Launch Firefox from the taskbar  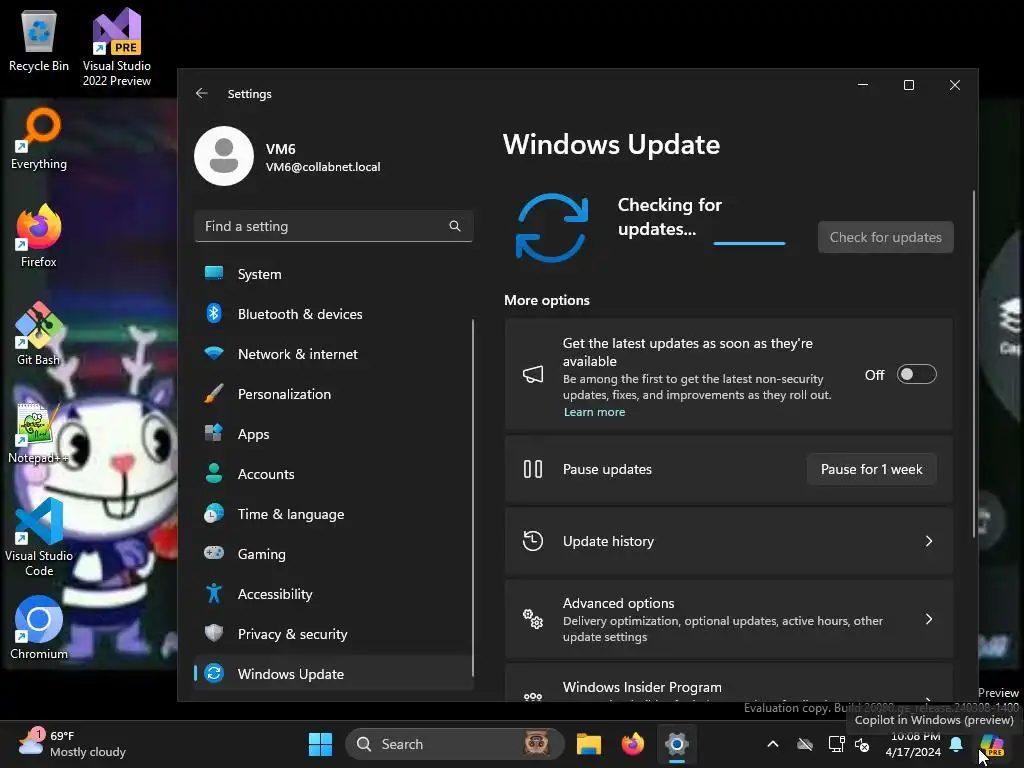[632, 744]
